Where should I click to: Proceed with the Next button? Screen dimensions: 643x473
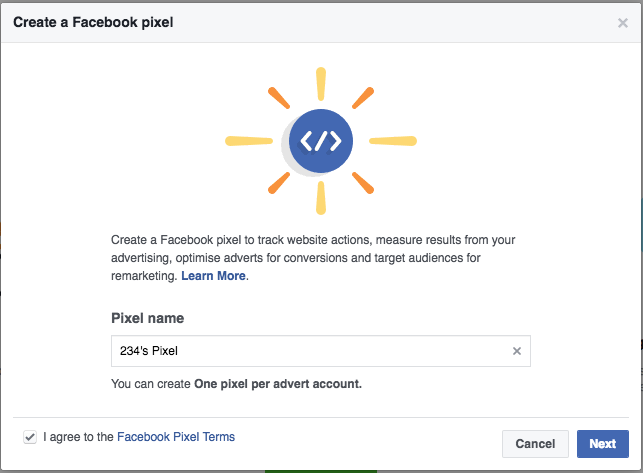[x=603, y=443]
